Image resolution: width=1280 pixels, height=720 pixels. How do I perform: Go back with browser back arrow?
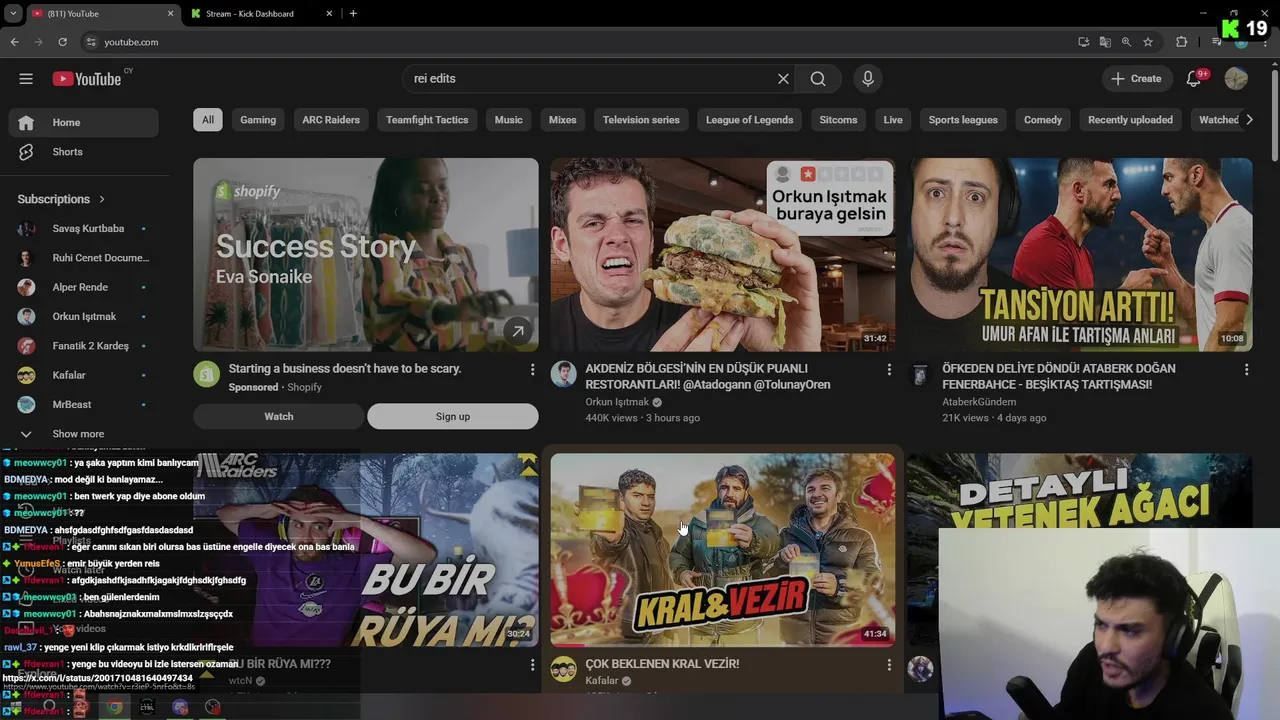pyautogui.click(x=14, y=42)
